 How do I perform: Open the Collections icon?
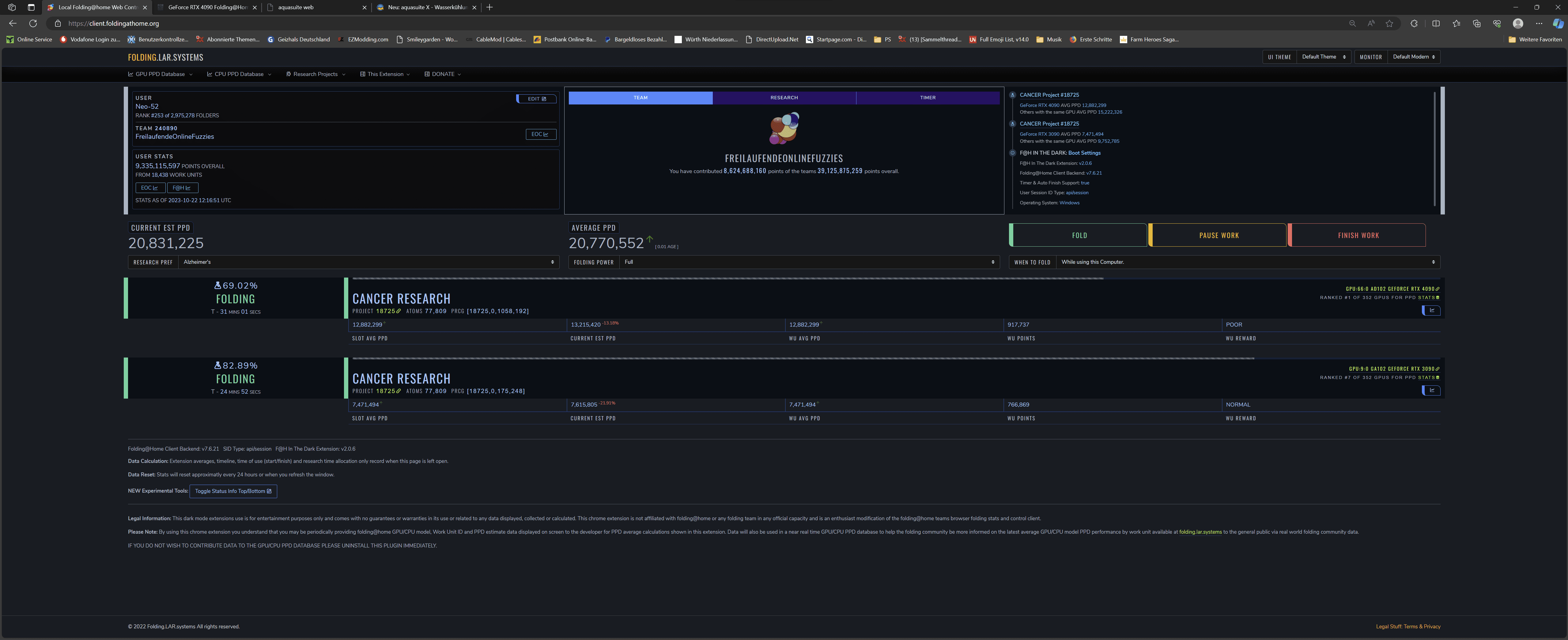(x=1477, y=23)
